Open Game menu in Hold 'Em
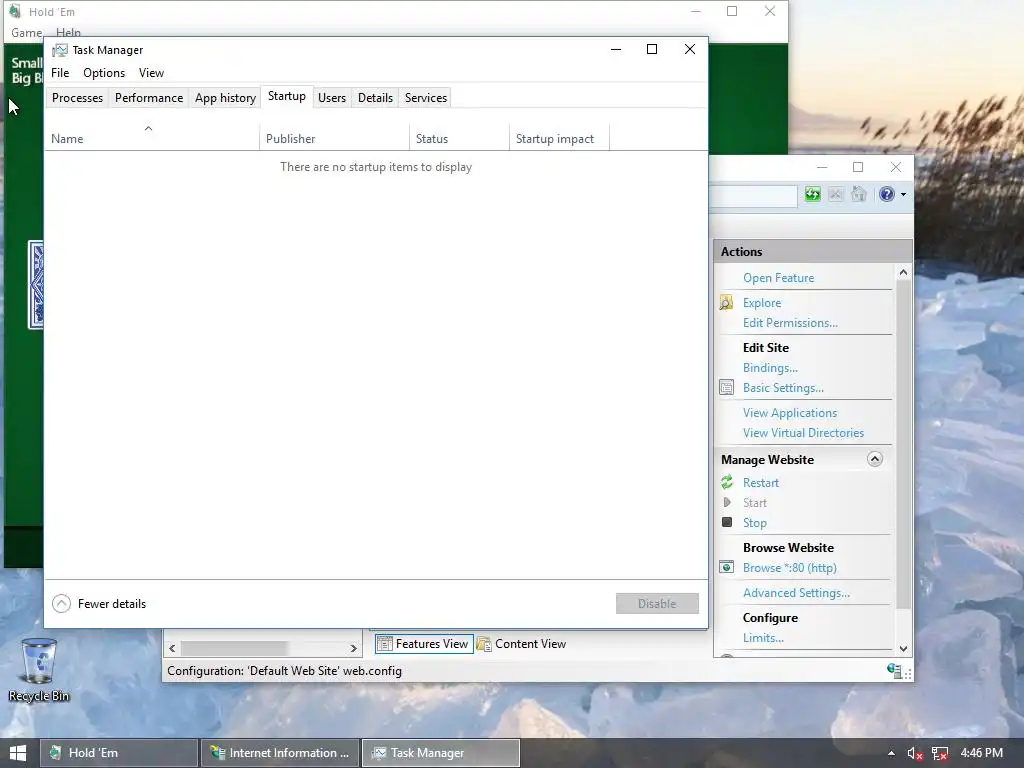The width and height of the screenshot is (1024, 768). point(26,33)
